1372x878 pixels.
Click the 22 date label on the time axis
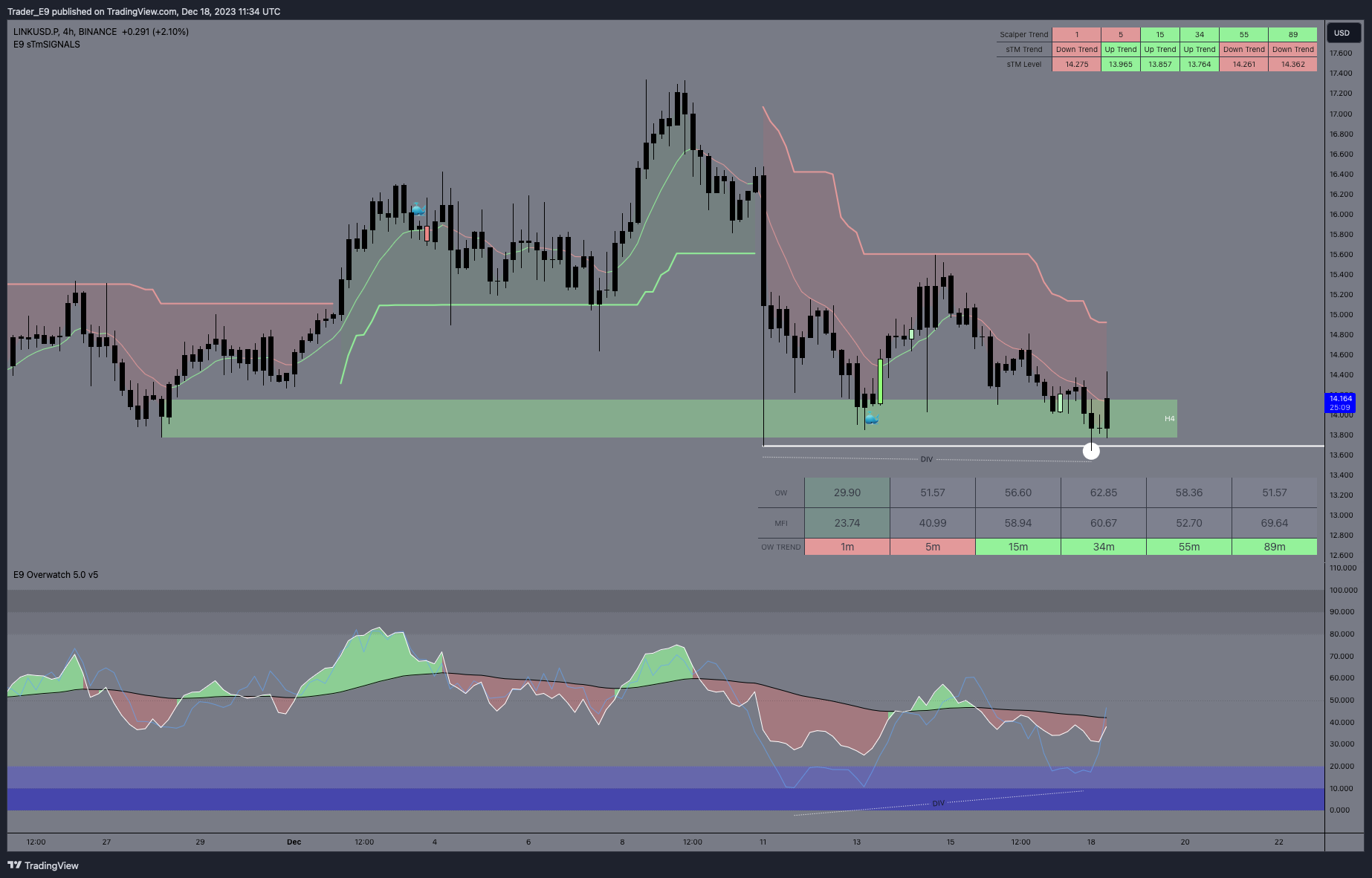coord(1279,842)
